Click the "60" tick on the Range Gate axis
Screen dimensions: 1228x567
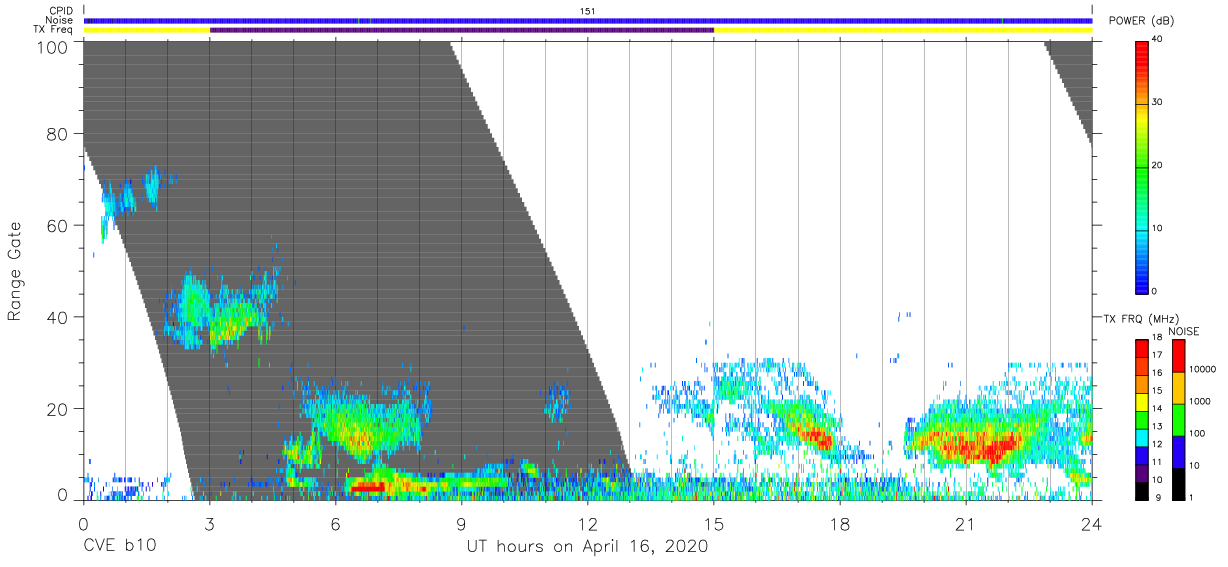57,225
